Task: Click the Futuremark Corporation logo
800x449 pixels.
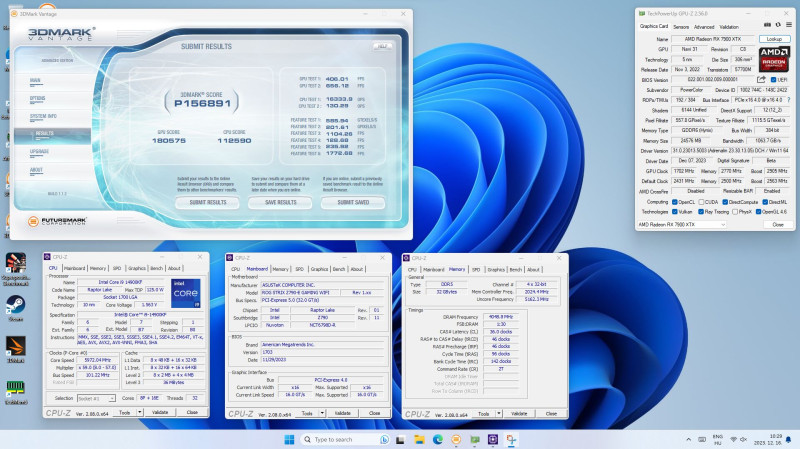Action: pyautogui.click(x=58, y=221)
